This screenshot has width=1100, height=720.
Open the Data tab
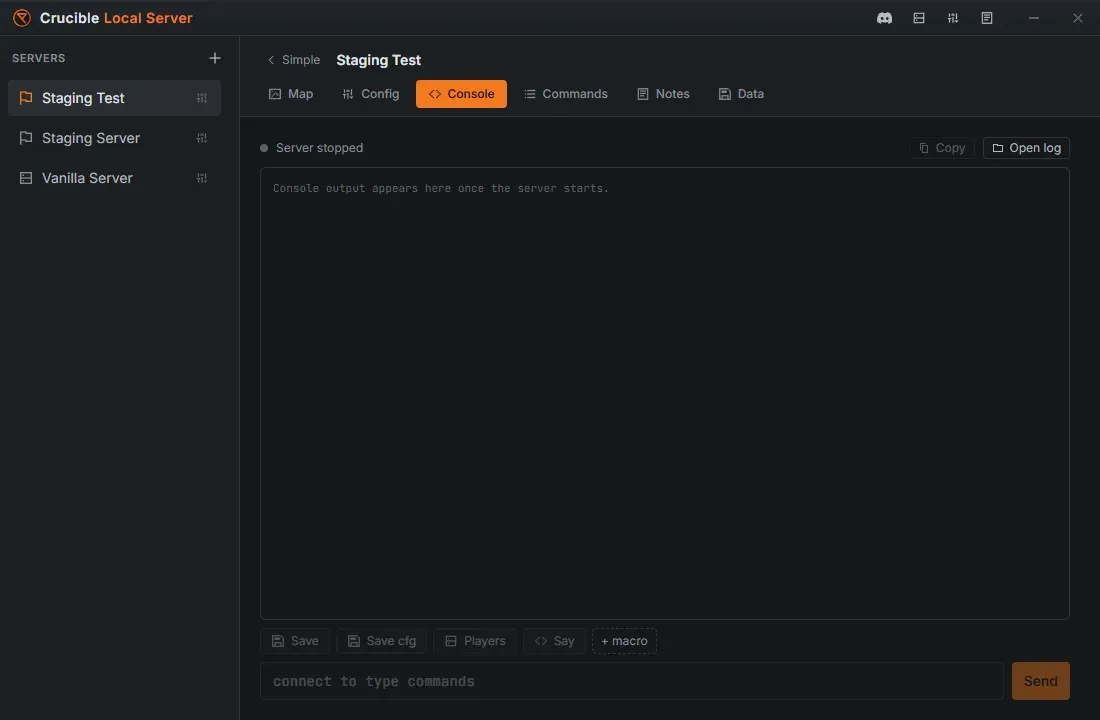(741, 94)
